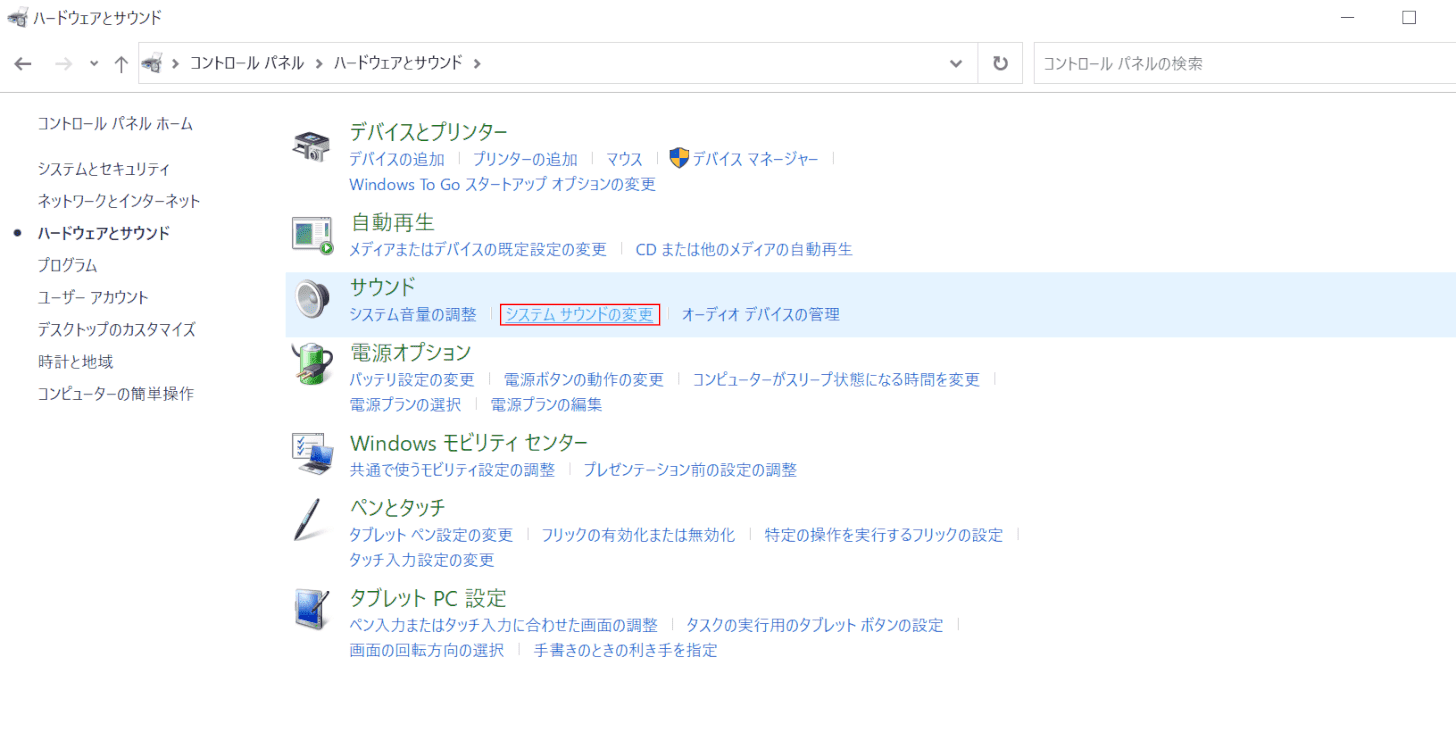The width and height of the screenshot is (1456, 732).
Task: Click タッチ入力設定の変更 link
Action: tap(422, 559)
